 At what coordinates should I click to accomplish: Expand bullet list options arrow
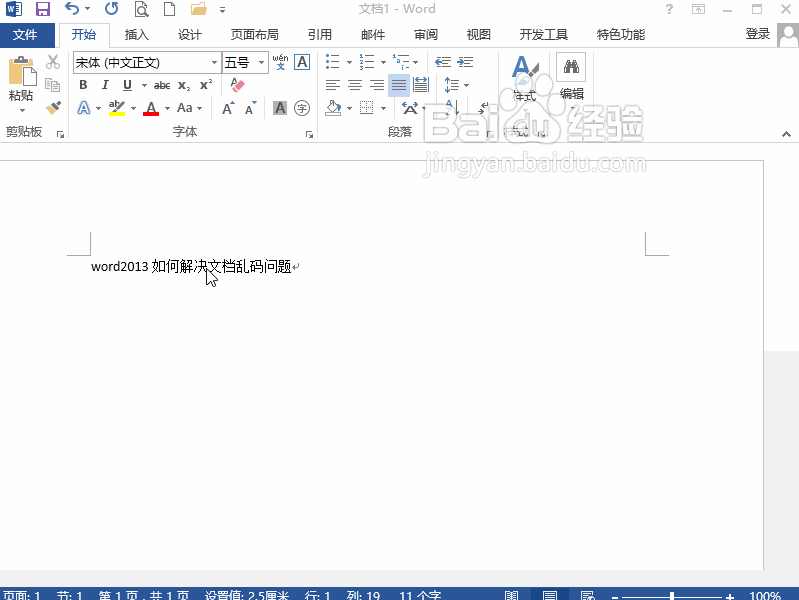pyautogui.click(x=349, y=63)
